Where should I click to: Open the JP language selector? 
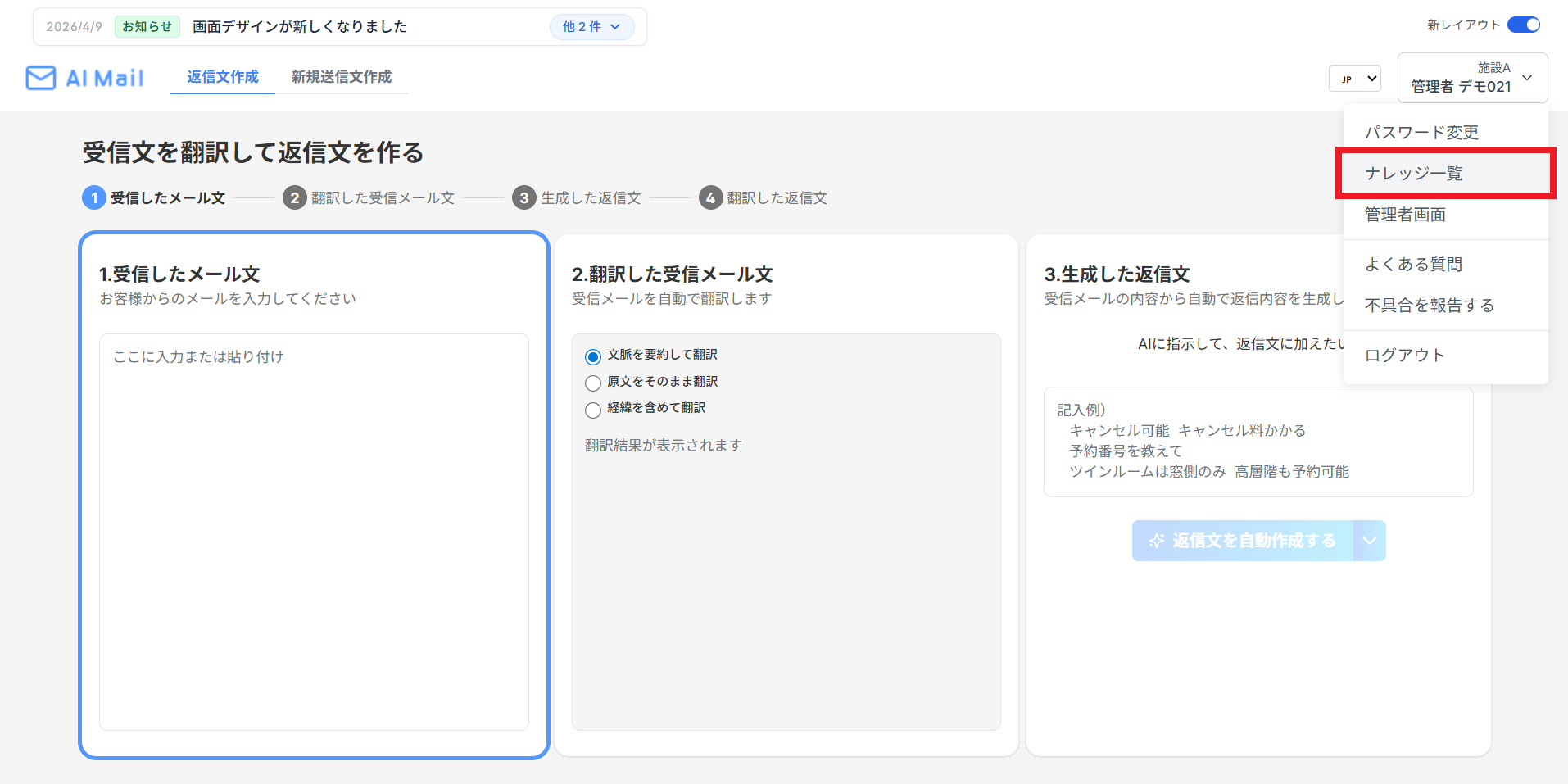coord(1355,79)
